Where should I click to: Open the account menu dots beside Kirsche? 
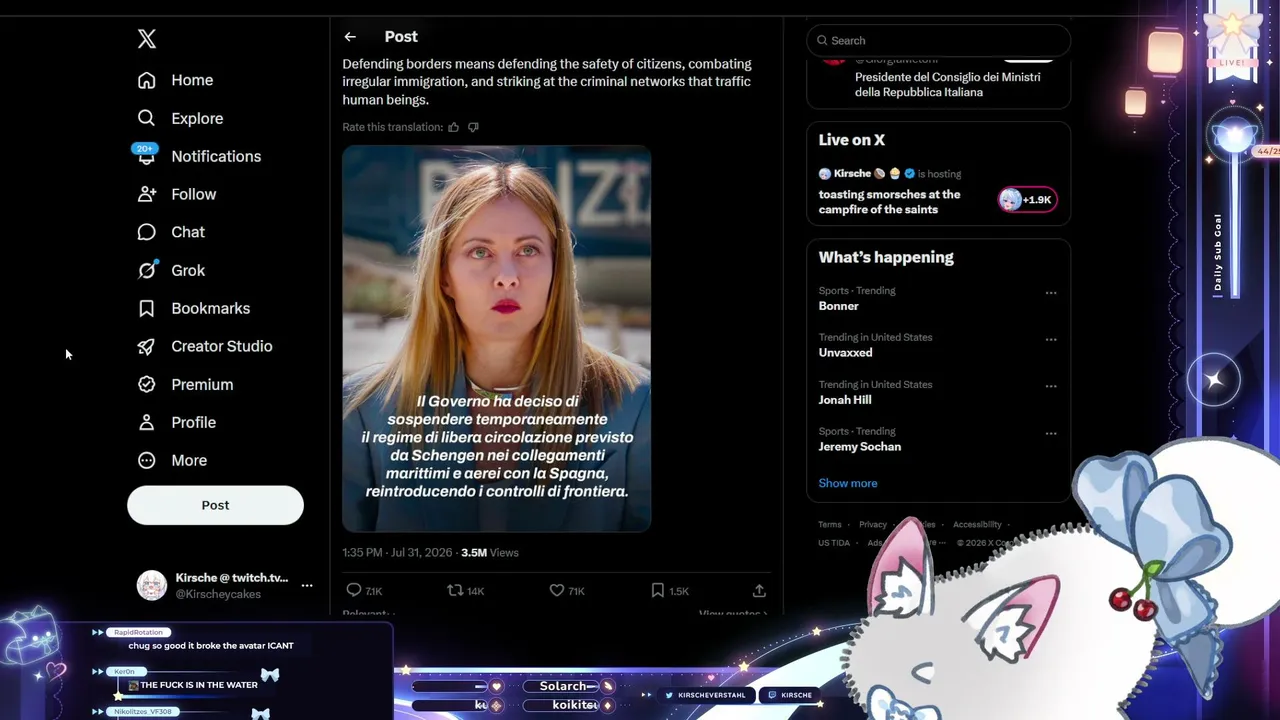(307, 585)
